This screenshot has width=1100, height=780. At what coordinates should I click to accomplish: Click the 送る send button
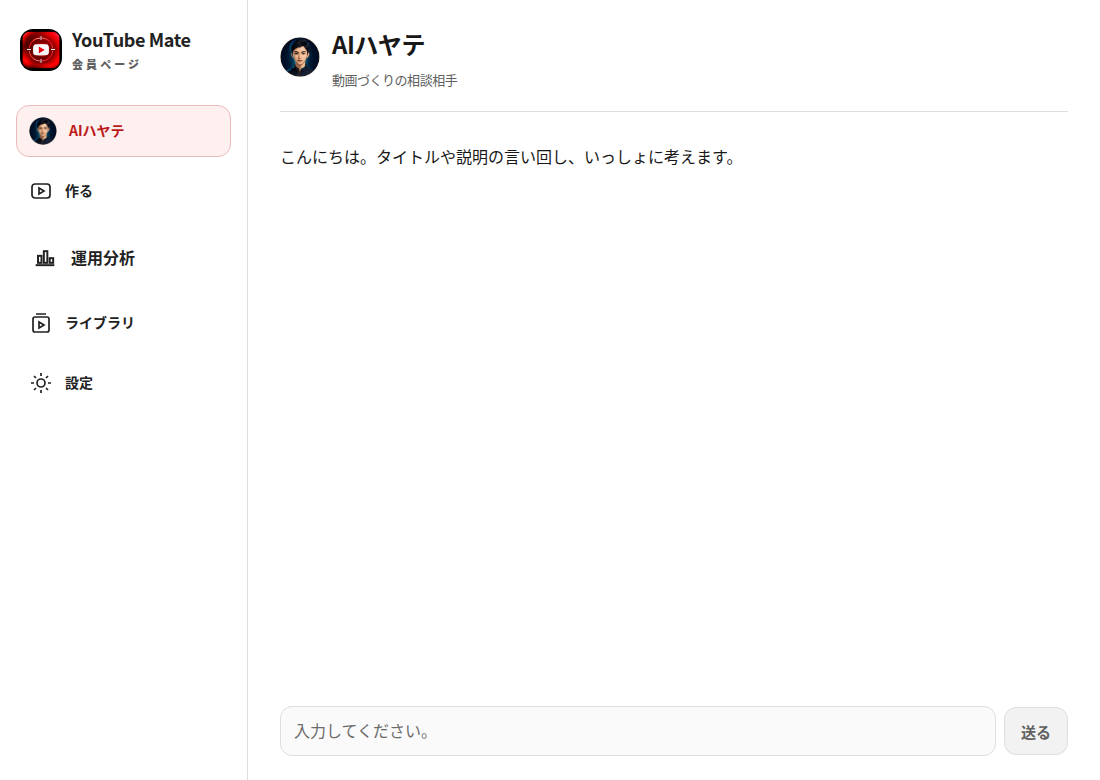click(1035, 732)
